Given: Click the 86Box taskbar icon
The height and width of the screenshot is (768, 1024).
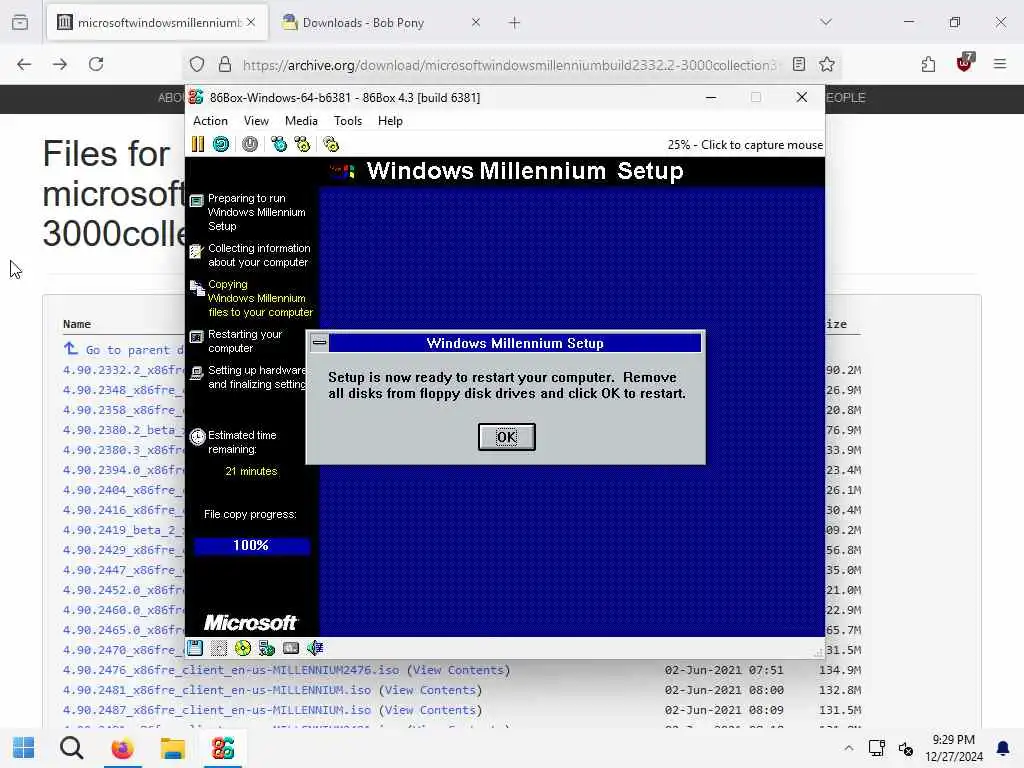Looking at the screenshot, I should [223, 748].
